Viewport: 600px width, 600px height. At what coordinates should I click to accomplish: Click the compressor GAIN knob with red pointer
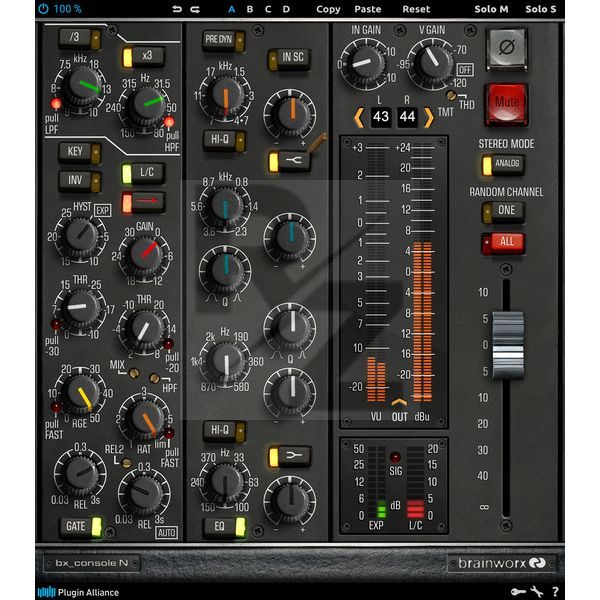(x=145, y=254)
